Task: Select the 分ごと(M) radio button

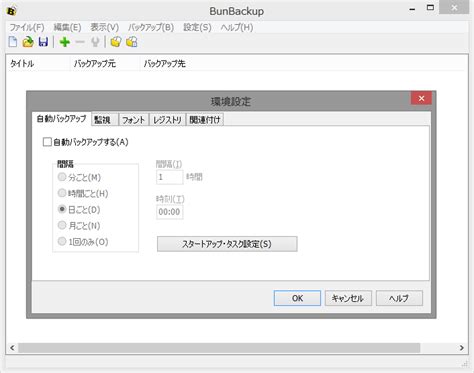Action: coord(62,177)
